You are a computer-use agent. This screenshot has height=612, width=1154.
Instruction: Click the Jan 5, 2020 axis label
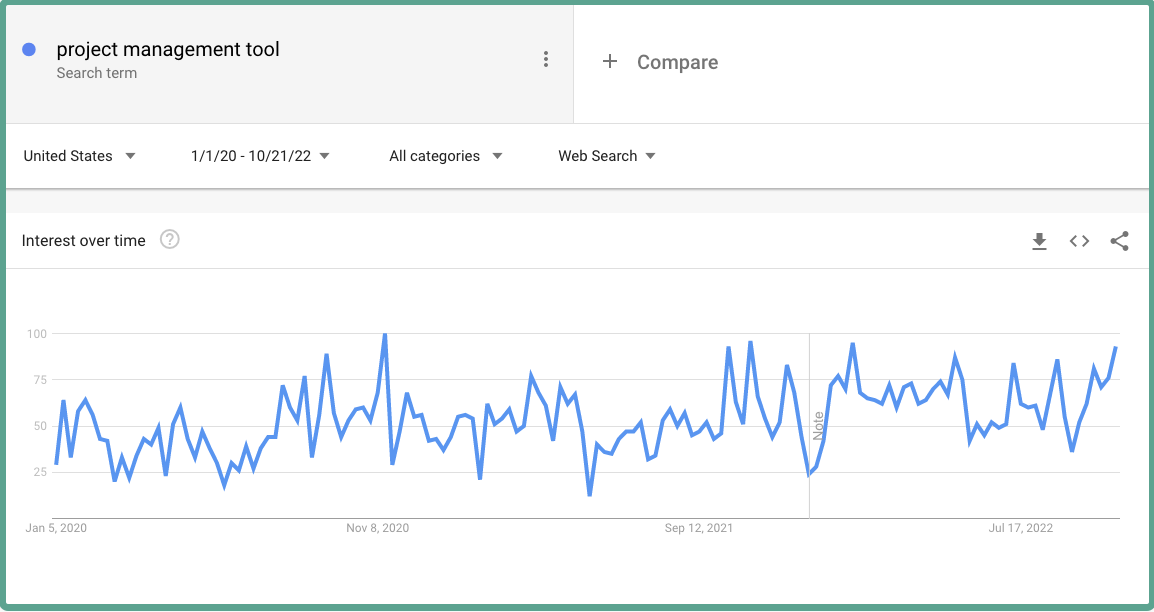click(56, 528)
